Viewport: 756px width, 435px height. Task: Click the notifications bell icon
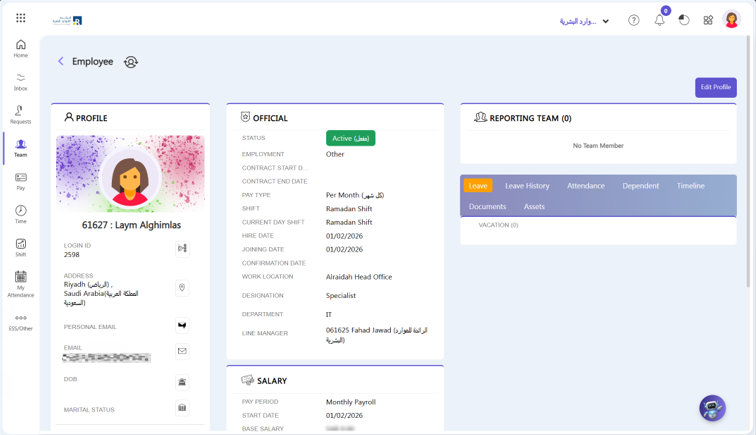click(659, 20)
